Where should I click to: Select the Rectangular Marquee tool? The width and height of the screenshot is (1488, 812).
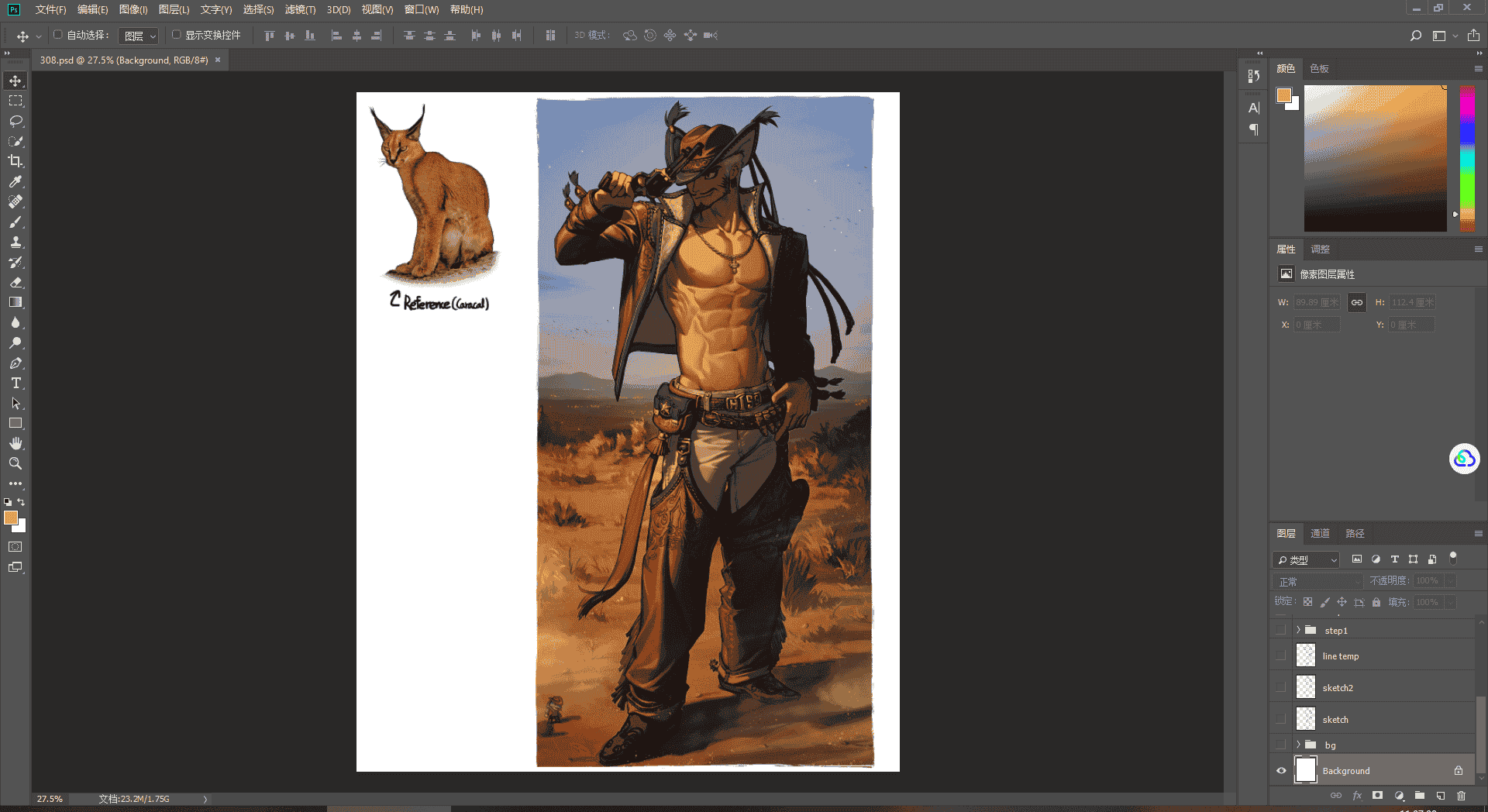[15, 101]
